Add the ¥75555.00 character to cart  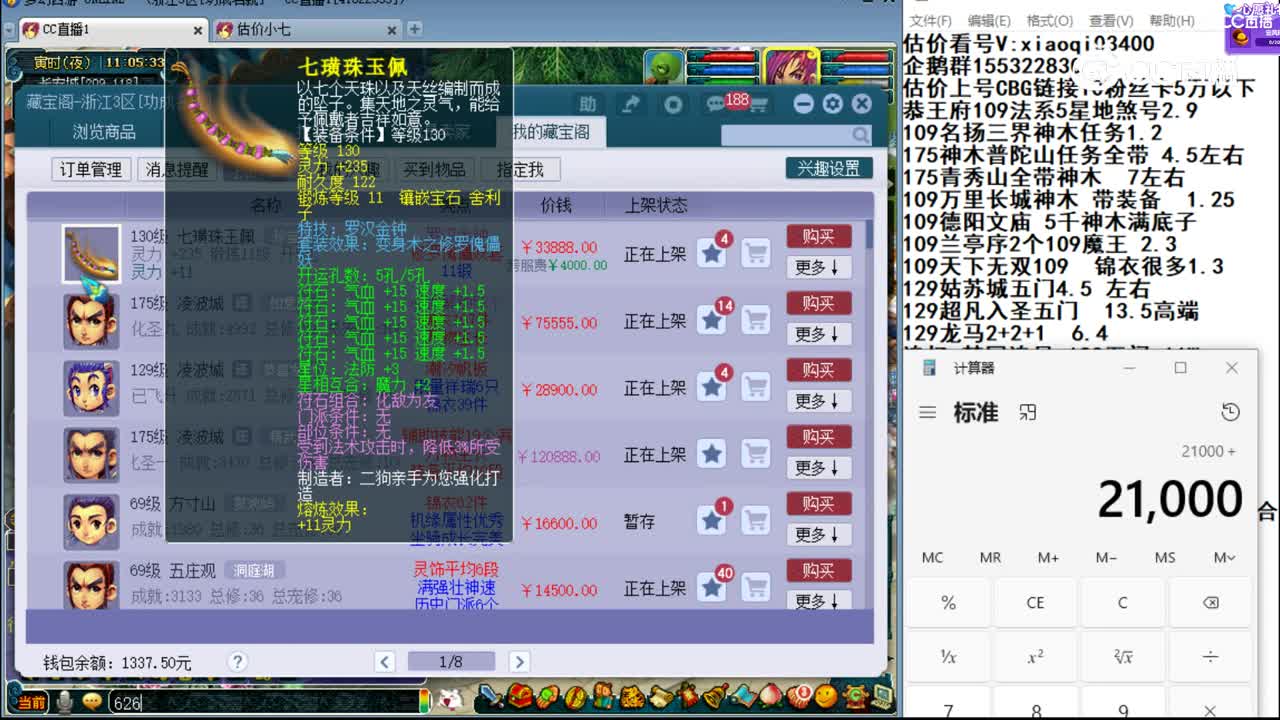pyautogui.click(x=756, y=321)
